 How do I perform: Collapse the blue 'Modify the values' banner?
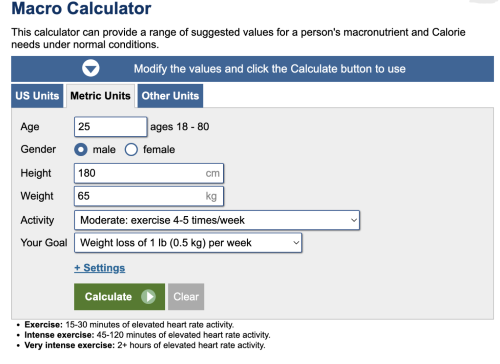252,69
